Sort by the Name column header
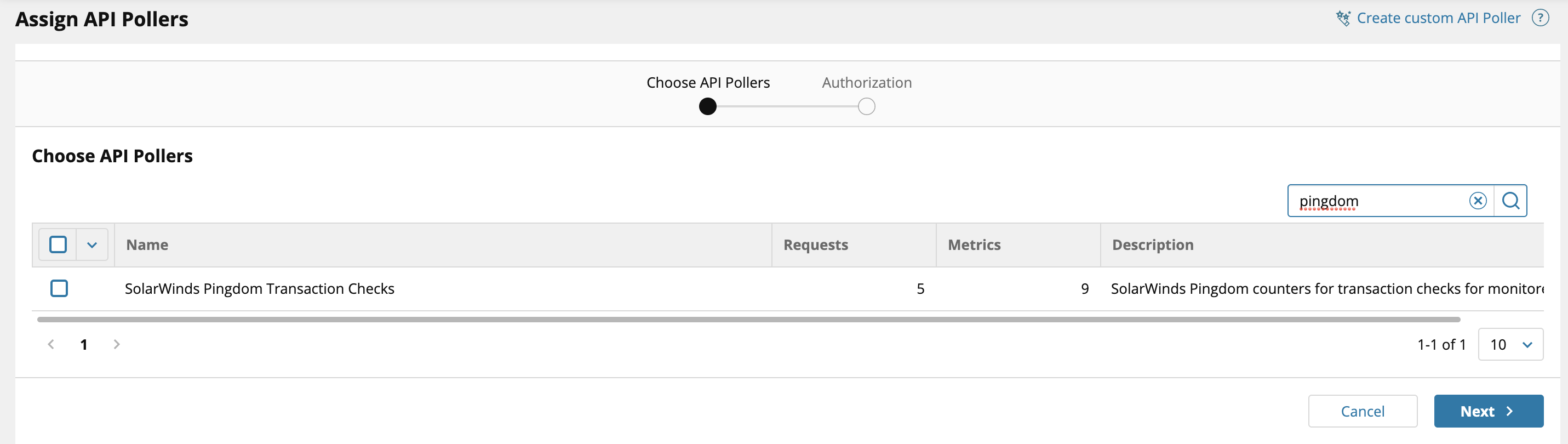This screenshot has height=444, width=1568. tap(147, 245)
